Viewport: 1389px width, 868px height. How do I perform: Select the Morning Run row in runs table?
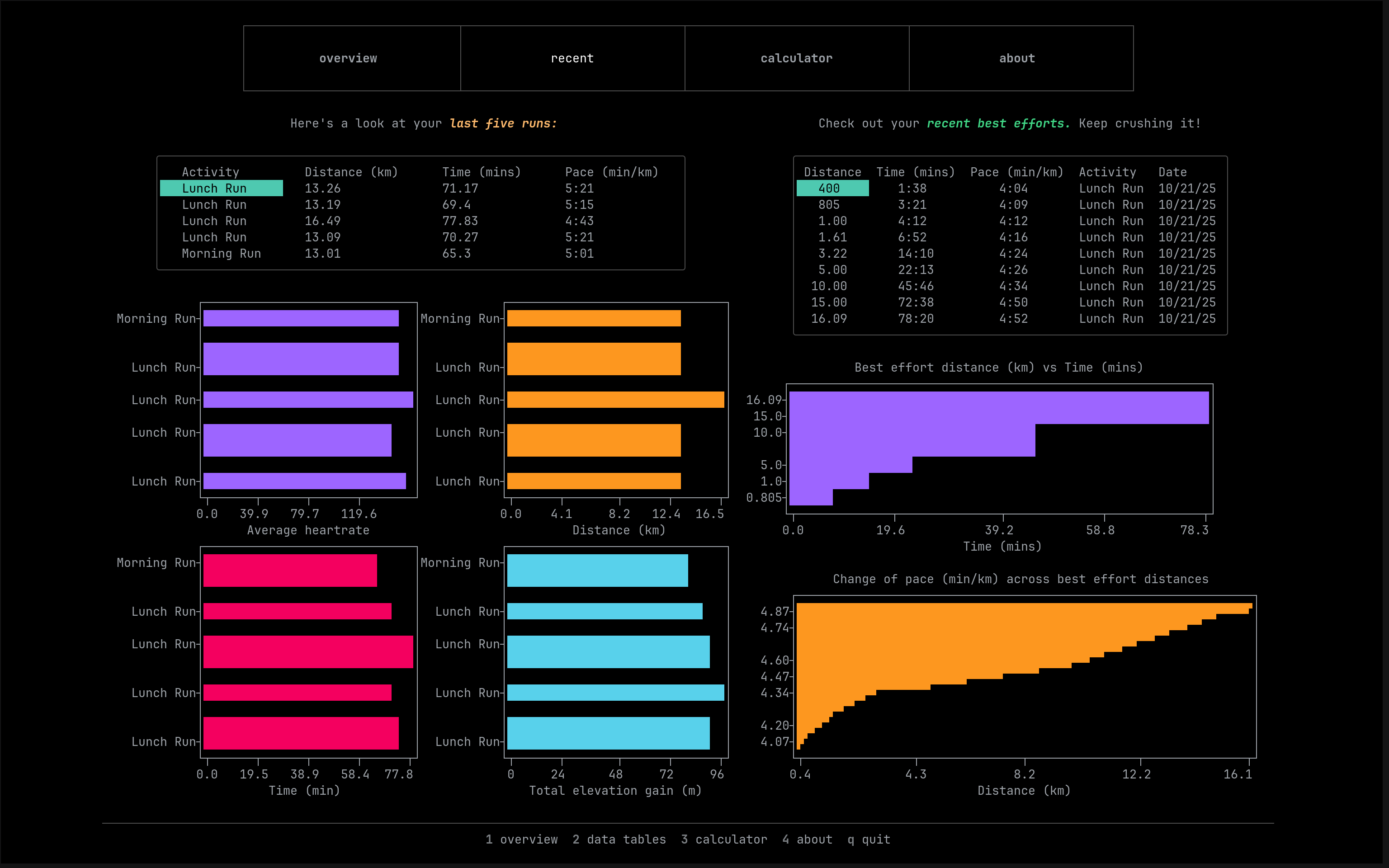(x=221, y=253)
